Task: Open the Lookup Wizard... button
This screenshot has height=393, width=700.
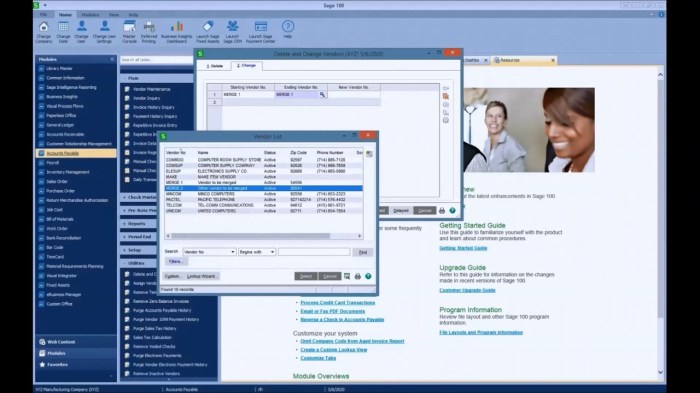Action: point(201,276)
